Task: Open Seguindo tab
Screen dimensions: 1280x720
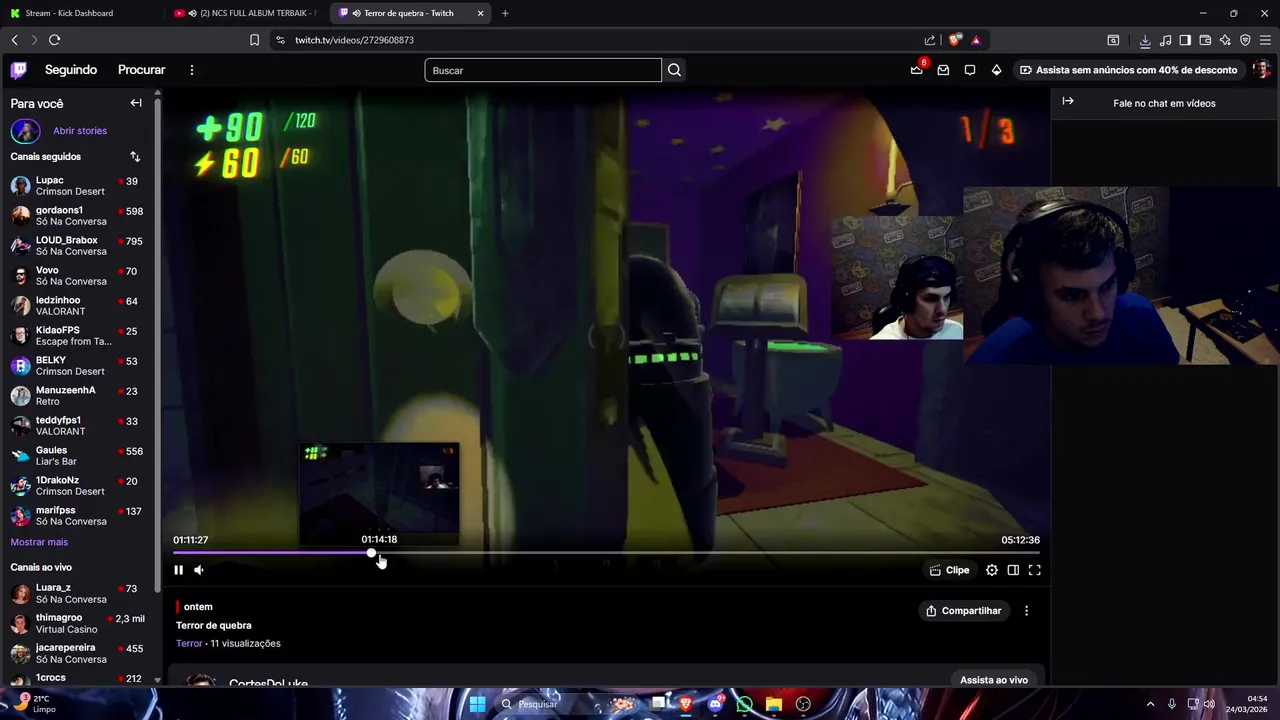Action: tap(71, 70)
